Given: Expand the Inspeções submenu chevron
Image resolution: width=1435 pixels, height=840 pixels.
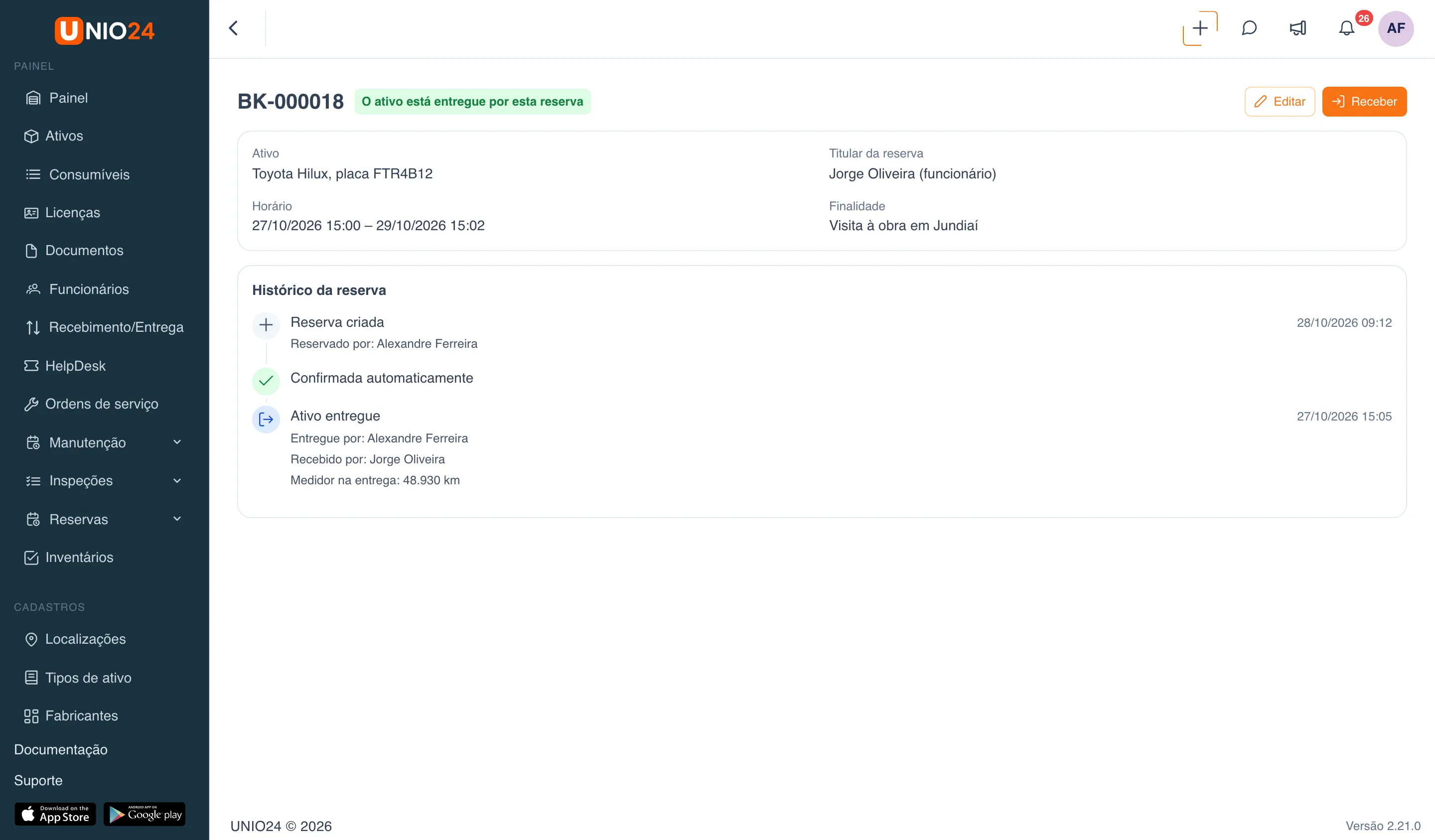Looking at the screenshot, I should [x=177, y=481].
